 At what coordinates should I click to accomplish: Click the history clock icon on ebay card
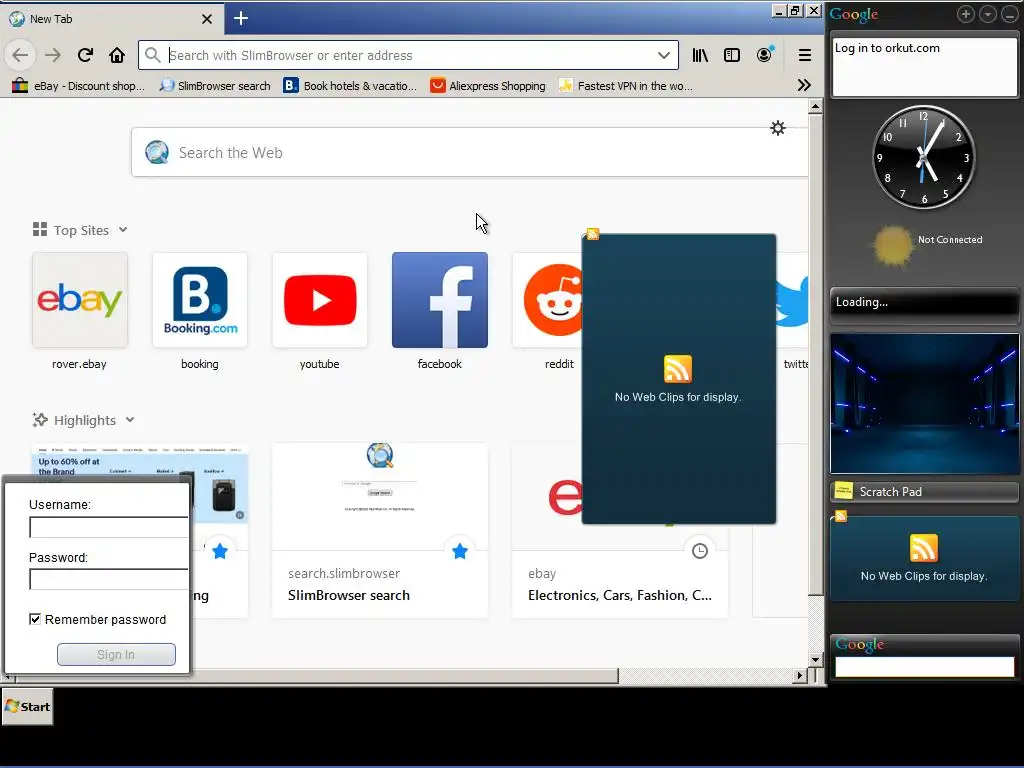pos(699,551)
